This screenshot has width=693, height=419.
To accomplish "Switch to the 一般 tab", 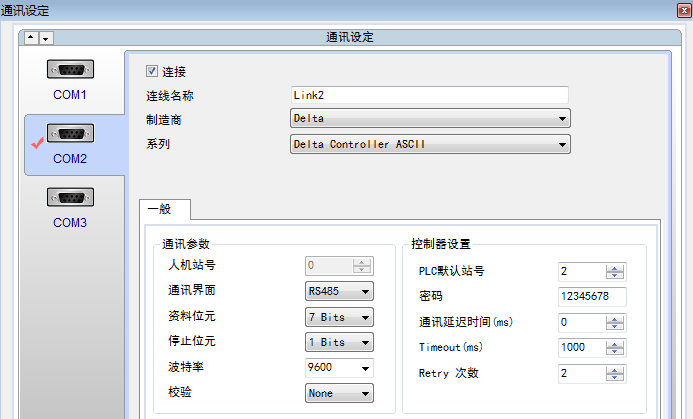I will 160,209.
